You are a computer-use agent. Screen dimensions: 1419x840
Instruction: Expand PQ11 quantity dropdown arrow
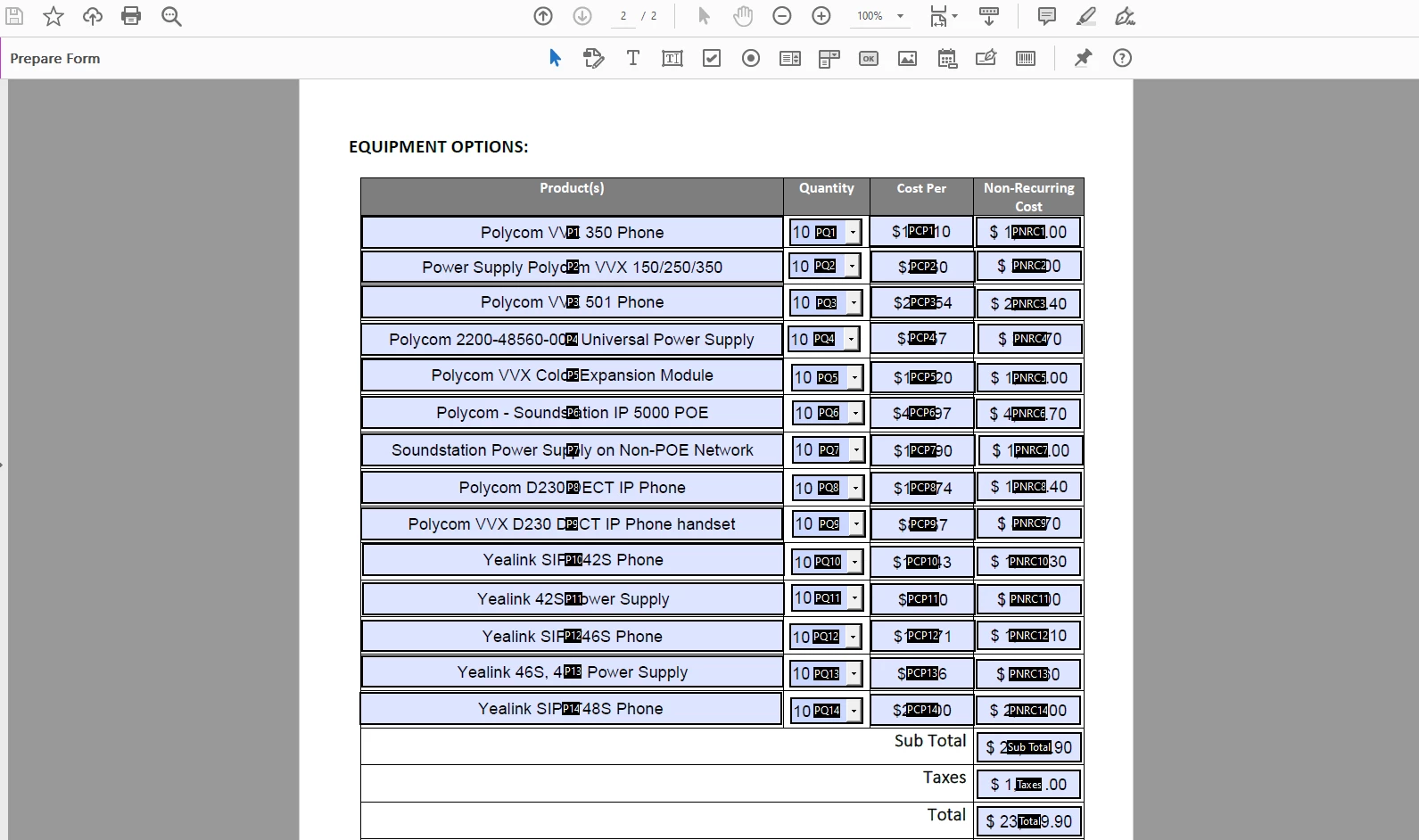[x=854, y=597]
